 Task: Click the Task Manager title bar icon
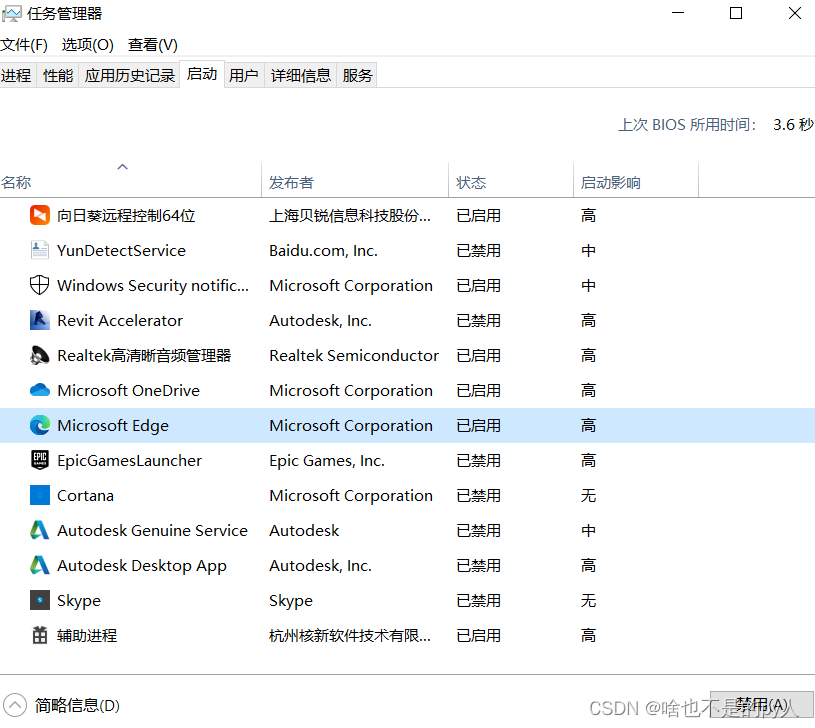pos(11,14)
